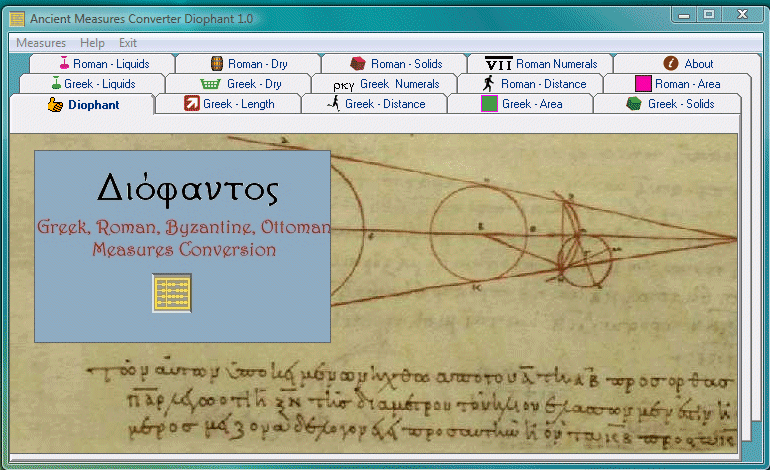This screenshot has height=470, width=770.
Task: Click the abacus app icon in the title bar
Action: pos(17,19)
